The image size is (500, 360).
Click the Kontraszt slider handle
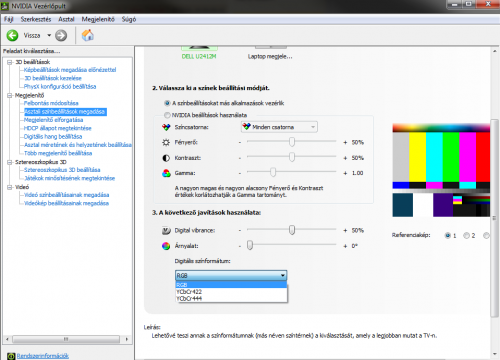pos(292,157)
